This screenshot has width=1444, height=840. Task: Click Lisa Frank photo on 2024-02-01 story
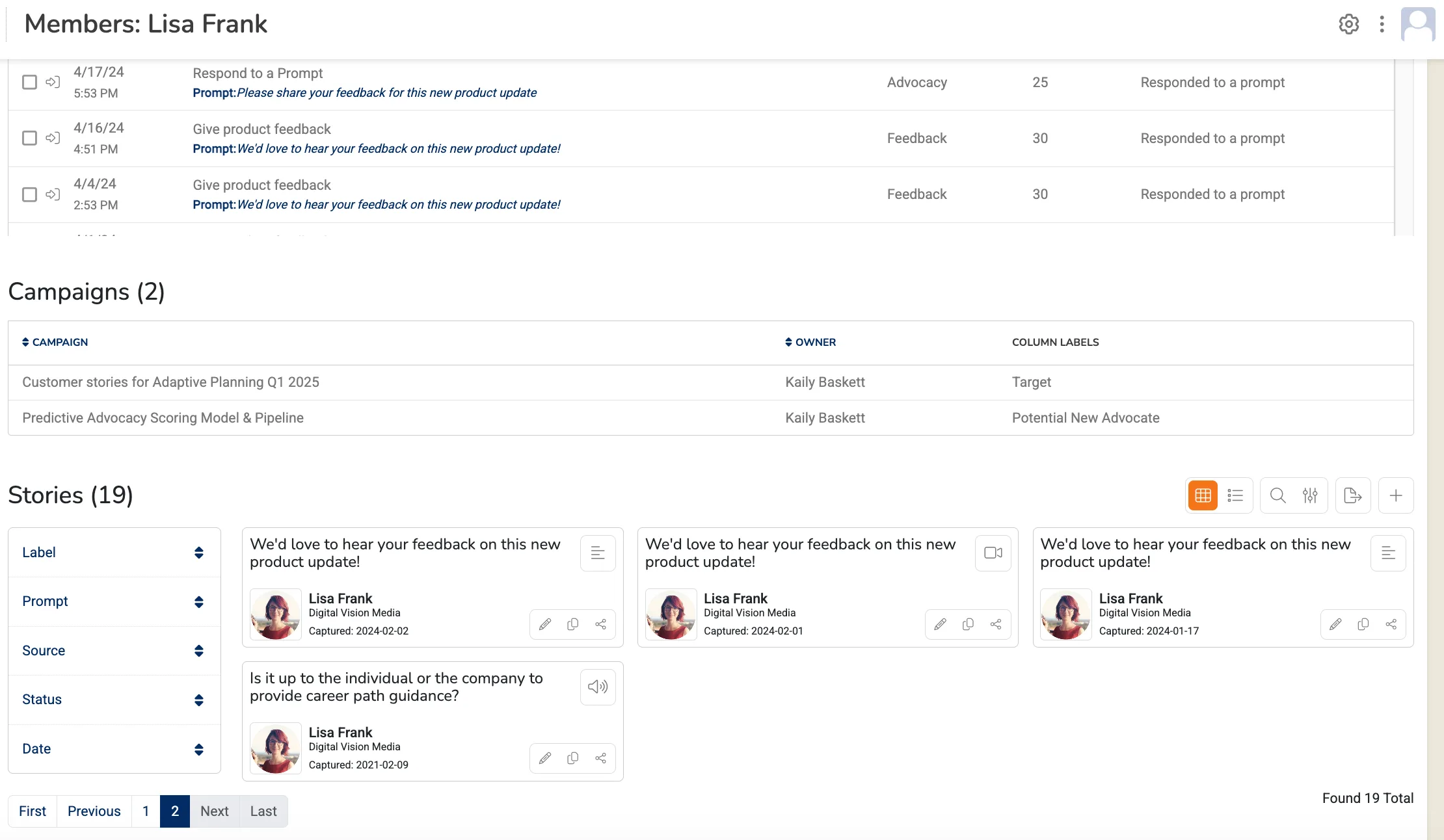(671, 614)
